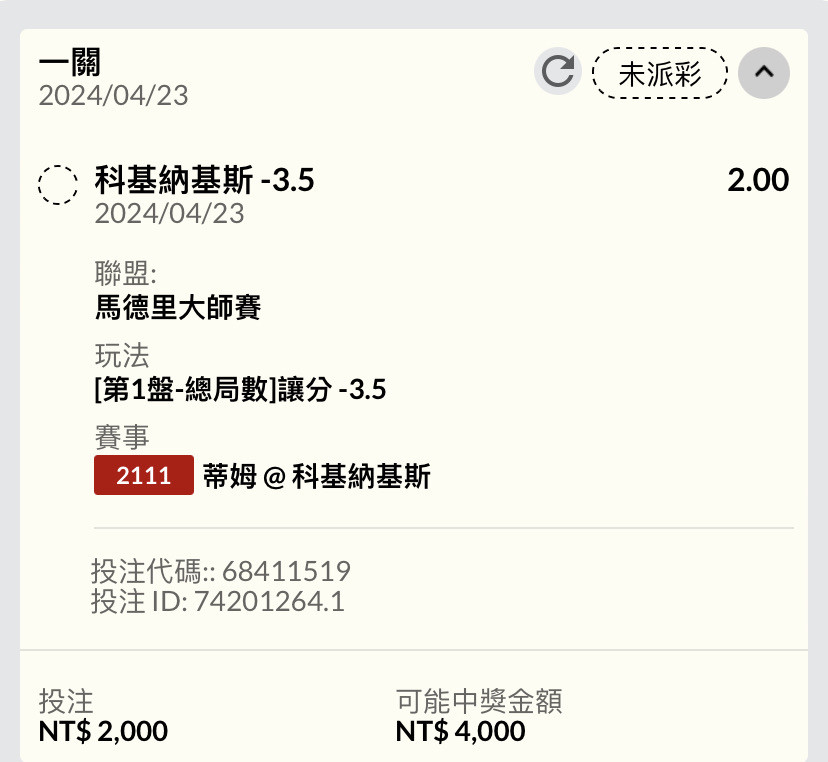Click the bet title 科基納基斯 -3.5
Image resolution: width=828 pixels, height=762 pixels.
204,180
